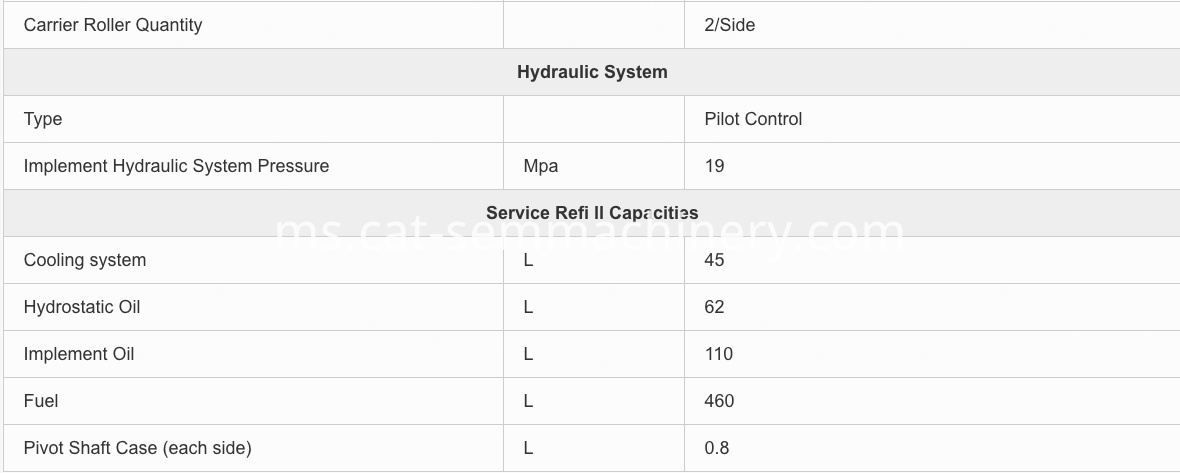Viewport: 1180px width, 473px height.
Task: Click the Hydrostatic Oil value 62
Action: [714, 307]
